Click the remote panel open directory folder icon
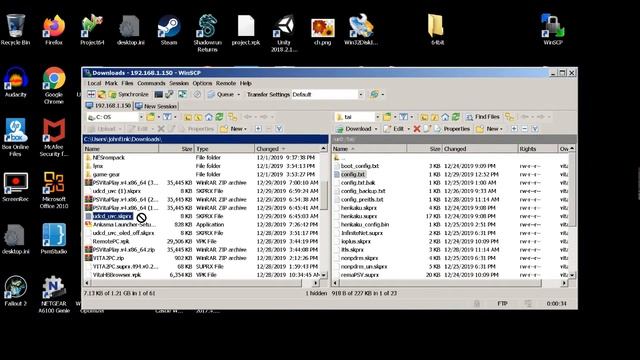 point(387,117)
